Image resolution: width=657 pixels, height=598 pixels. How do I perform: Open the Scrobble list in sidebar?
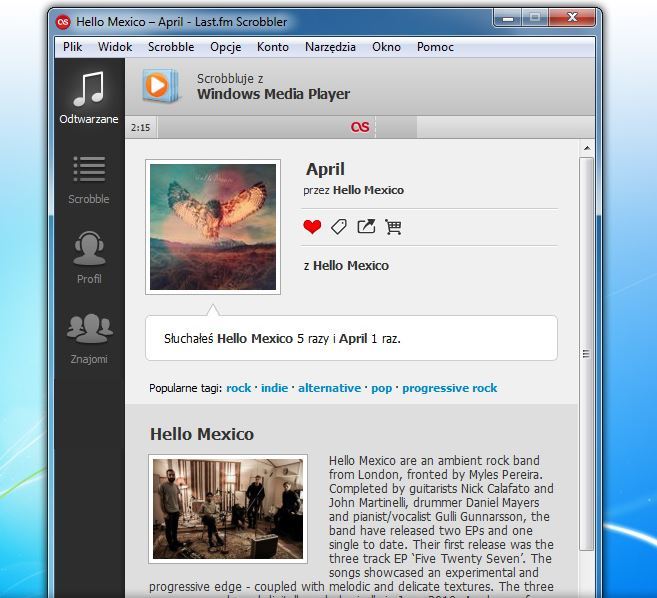[89, 180]
